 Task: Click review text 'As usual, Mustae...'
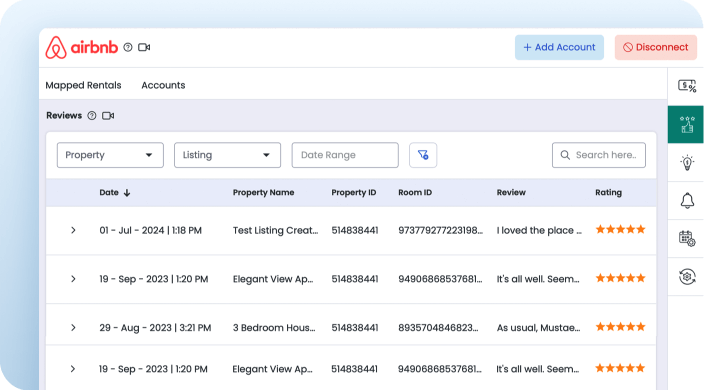tap(538, 328)
